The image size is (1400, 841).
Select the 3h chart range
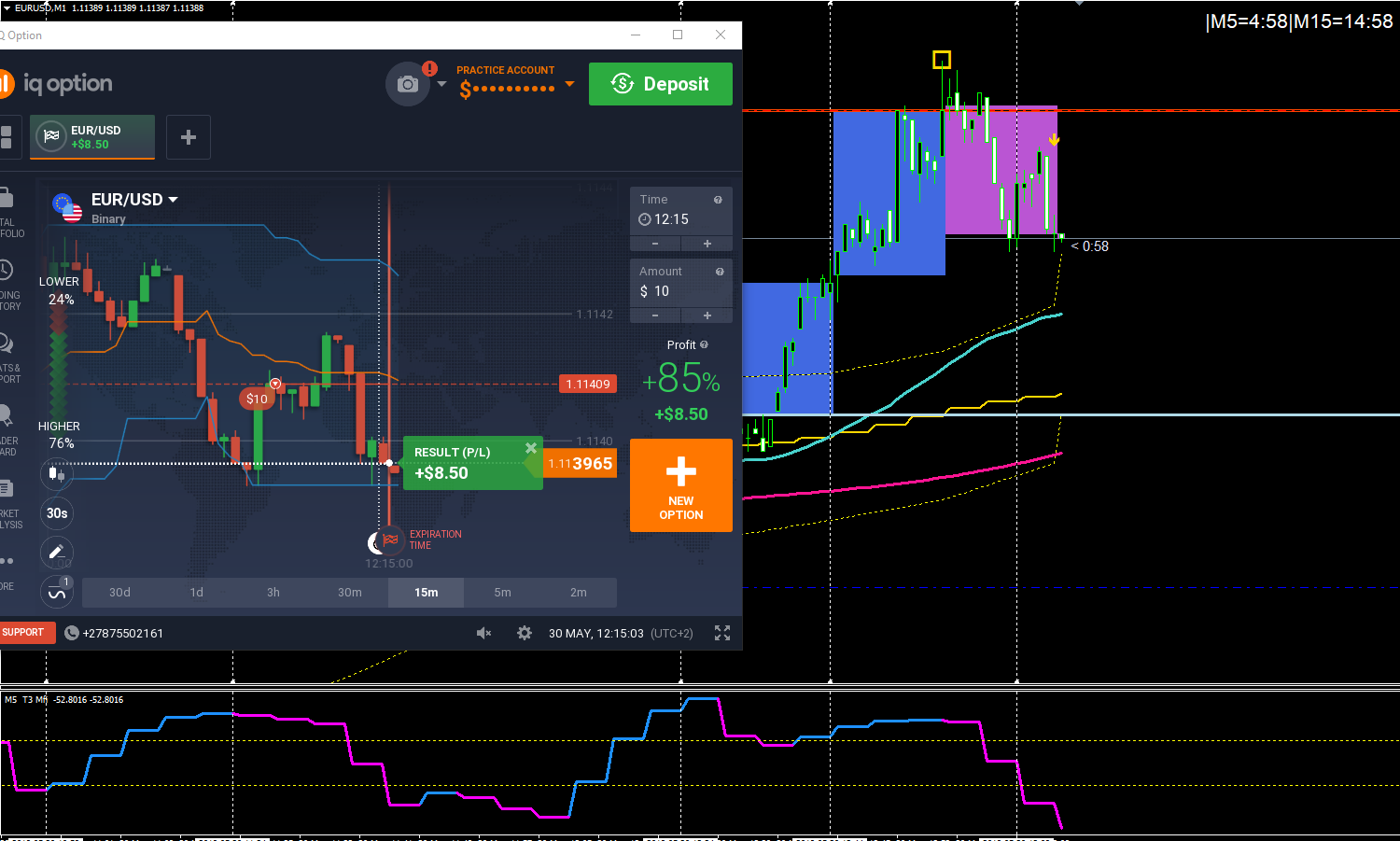click(x=273, y=593)
